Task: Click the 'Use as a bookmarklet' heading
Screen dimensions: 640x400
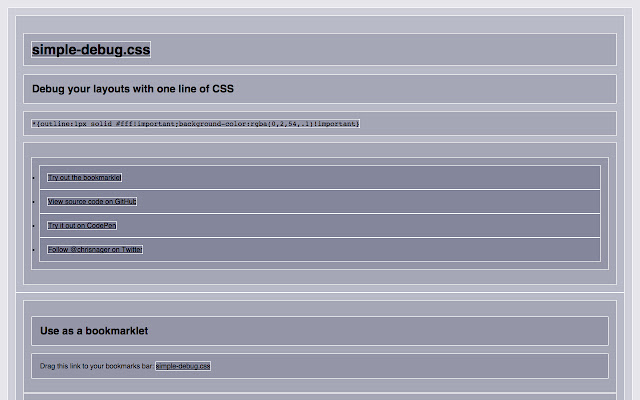Action: coord(94,331)
